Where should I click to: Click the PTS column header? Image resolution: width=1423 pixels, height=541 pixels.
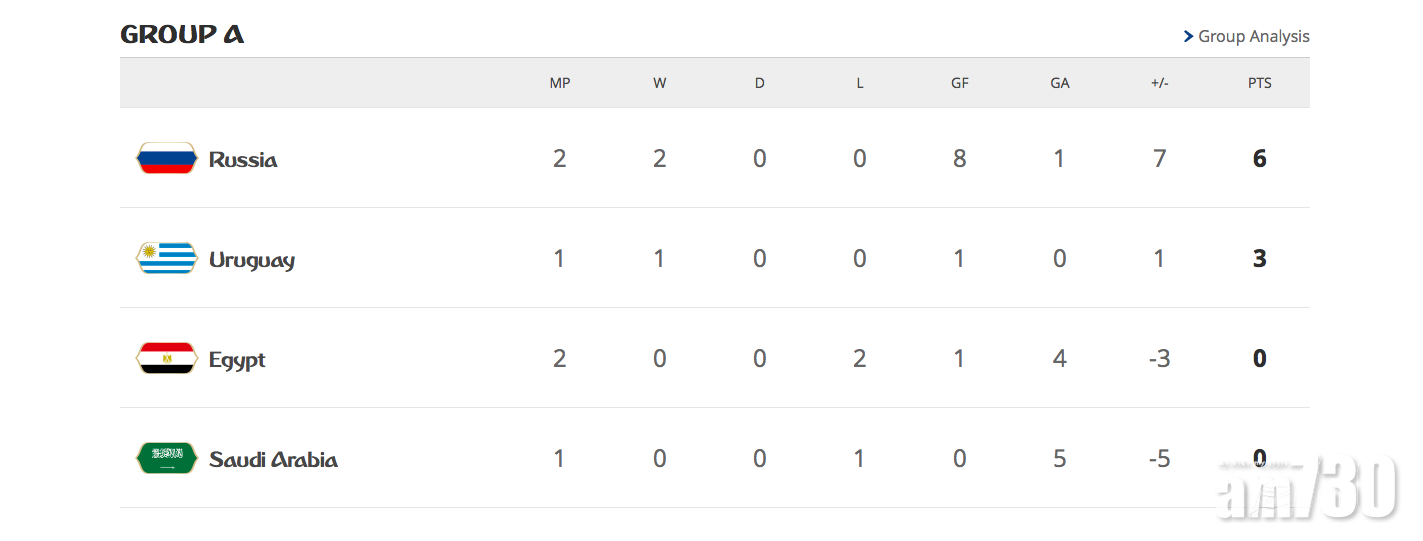click(1260, 83)
